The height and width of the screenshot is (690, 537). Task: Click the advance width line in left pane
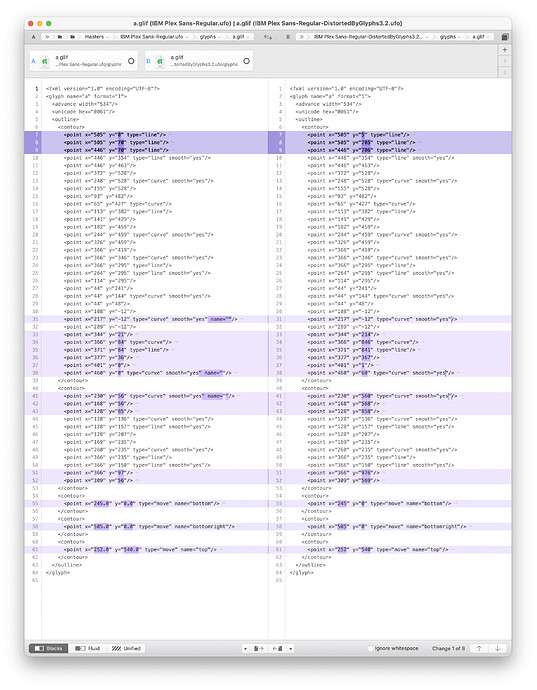tap(85, 104)
